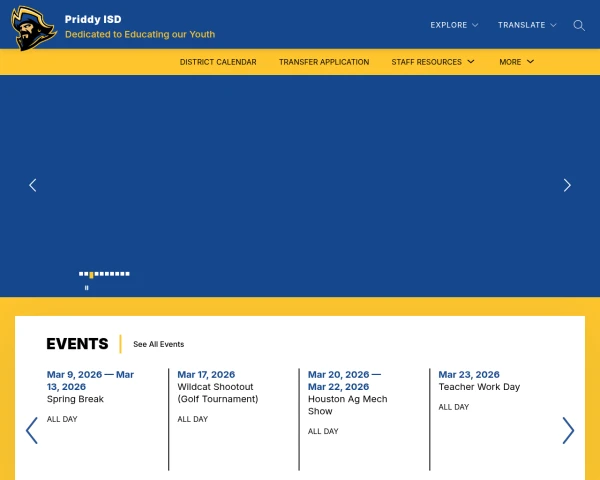Follow the See All Events link

pyautogui.click(x=158, y=344)
